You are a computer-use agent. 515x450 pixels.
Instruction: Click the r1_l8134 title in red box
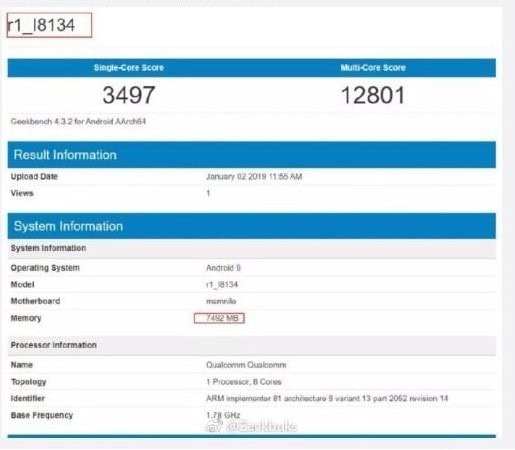[49, 25]
